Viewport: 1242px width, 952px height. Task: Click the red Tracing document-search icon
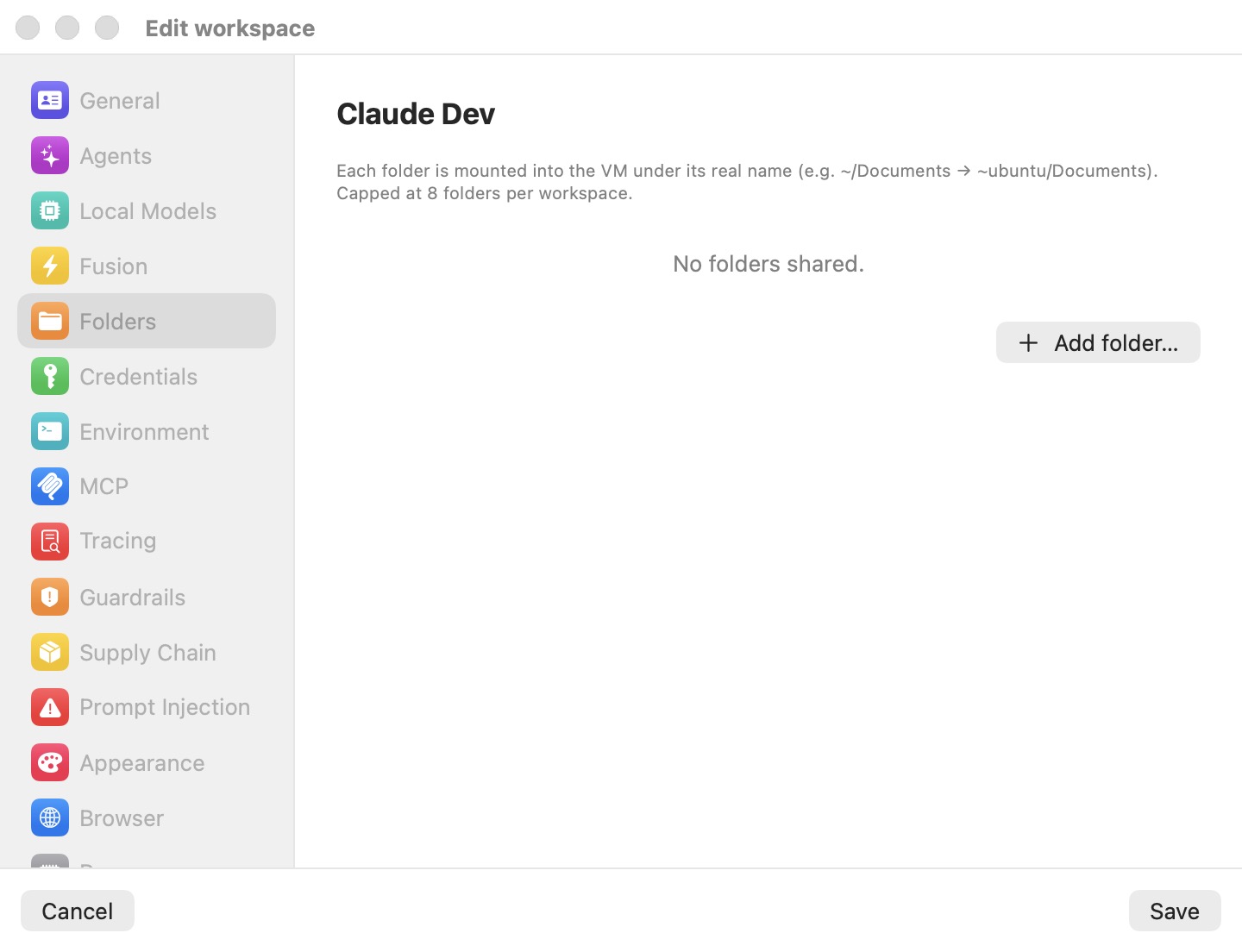point(50,542)
